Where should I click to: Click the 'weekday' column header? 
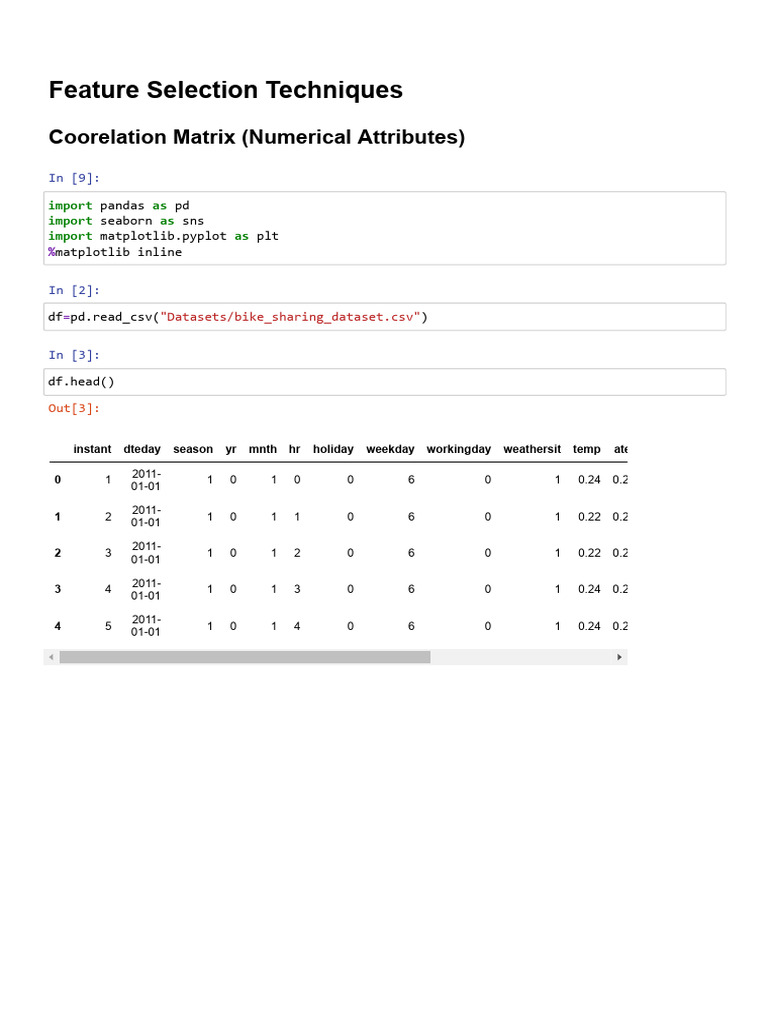pyautogui.click(x=390, y=449)
